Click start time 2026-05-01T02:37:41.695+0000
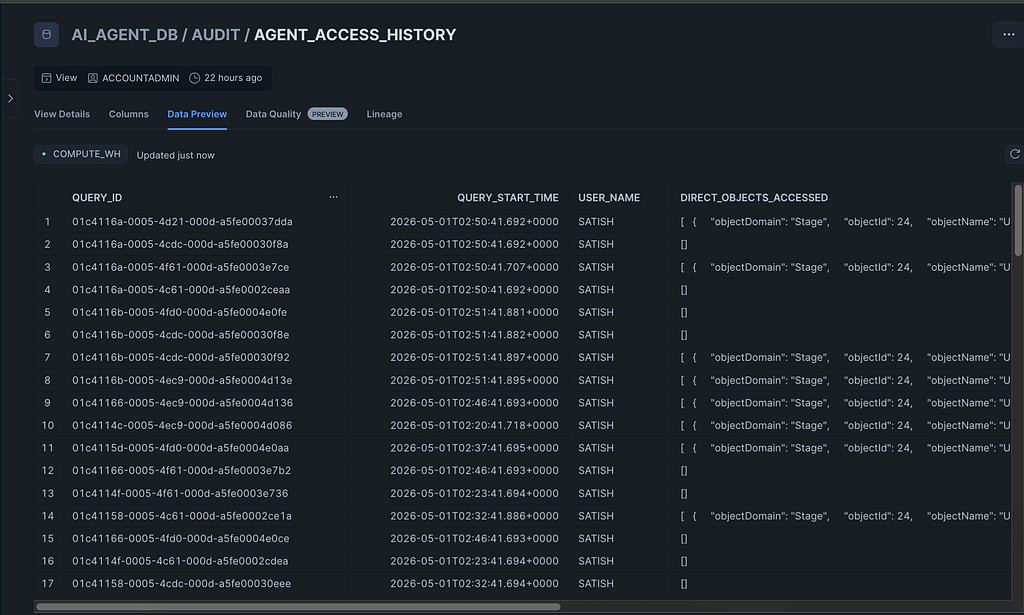 [474, 448]
